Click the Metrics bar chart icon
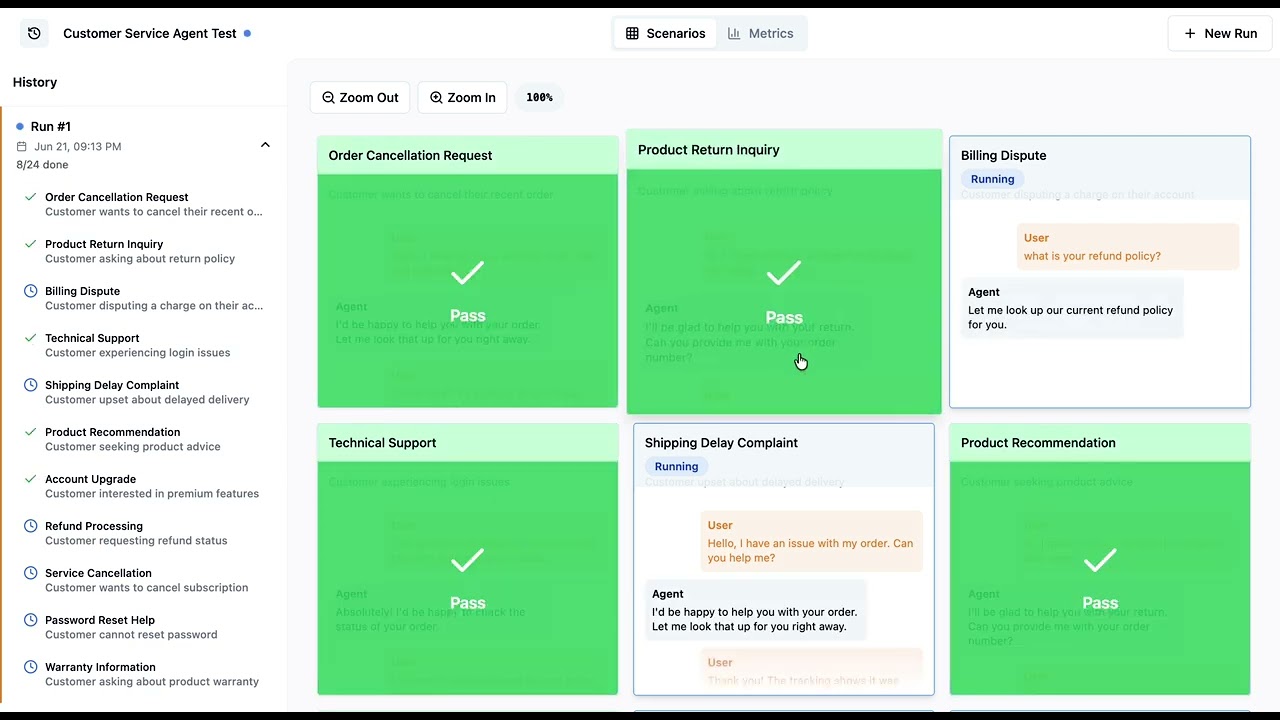Viewport: 1280px width, 720px height. (734, 33)
